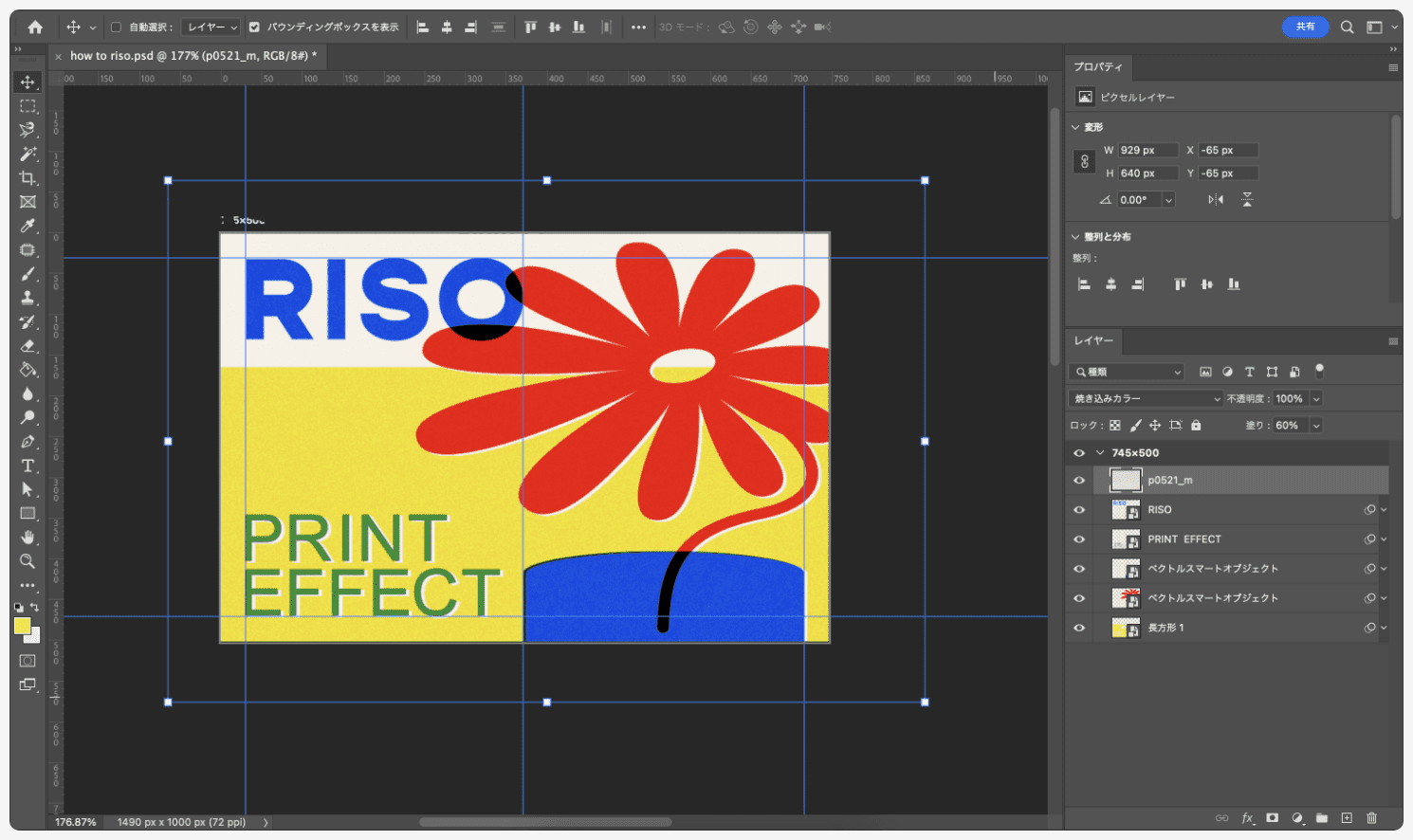This screenshot has width=1413, height=840.
Task: Select the Rectangular Marquee tool
Action: click(28, 106)
